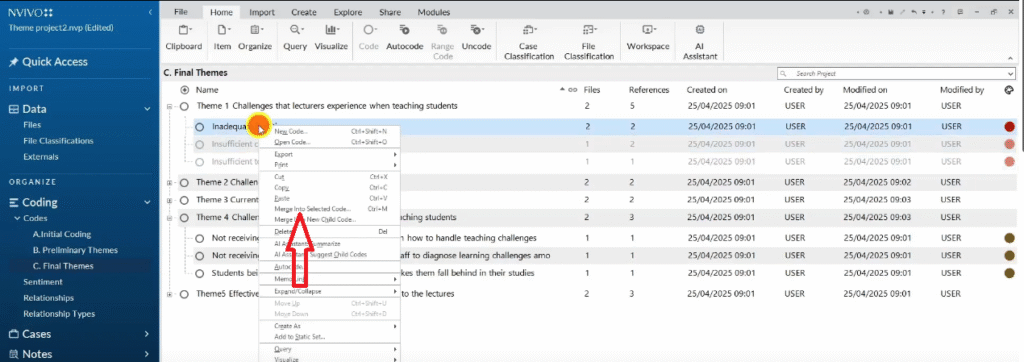The width and height of the screenshot is (1024, 362).
Task: Open the Organize ribbon icon
Action: tap(255, 30)
